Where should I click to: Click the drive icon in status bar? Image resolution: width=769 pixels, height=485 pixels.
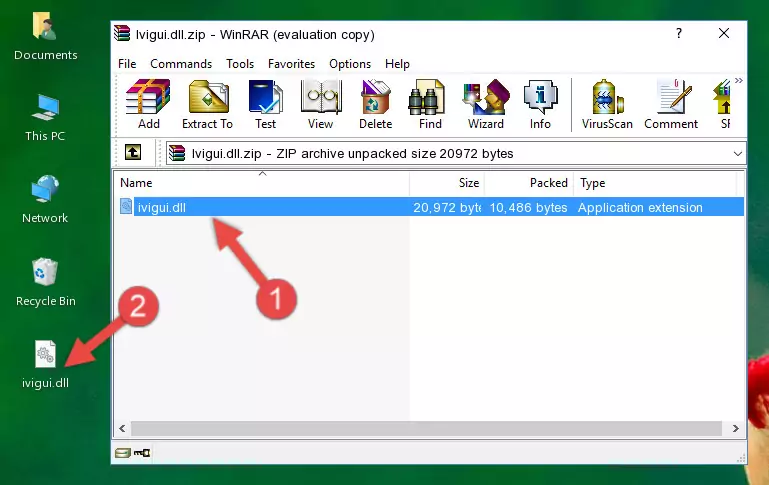[x=123, y=453]
